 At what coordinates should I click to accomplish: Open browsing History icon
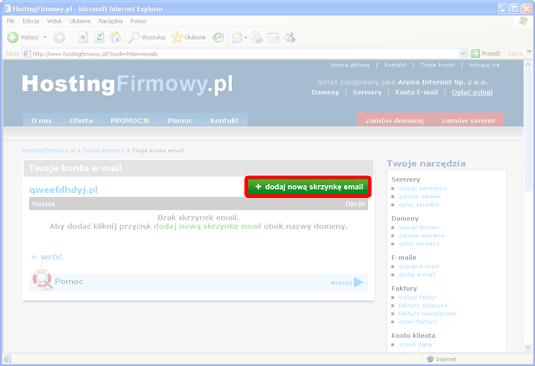pyautogui.click(x=218, y=37)
